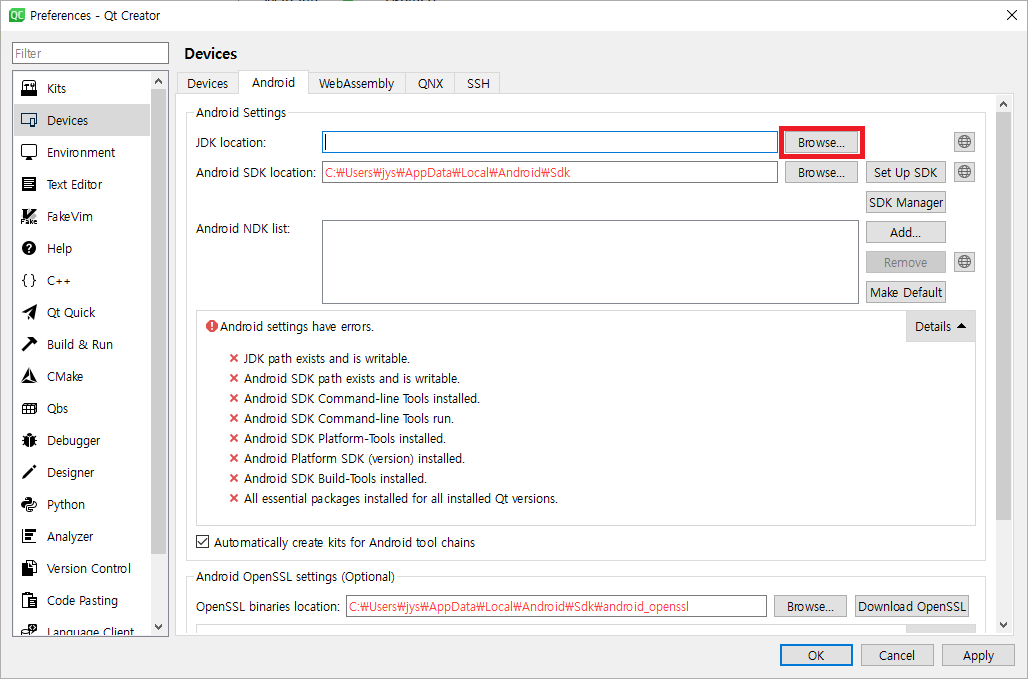Browse for Android SDK location
1028x679 pixels.
tap(821, 172)
